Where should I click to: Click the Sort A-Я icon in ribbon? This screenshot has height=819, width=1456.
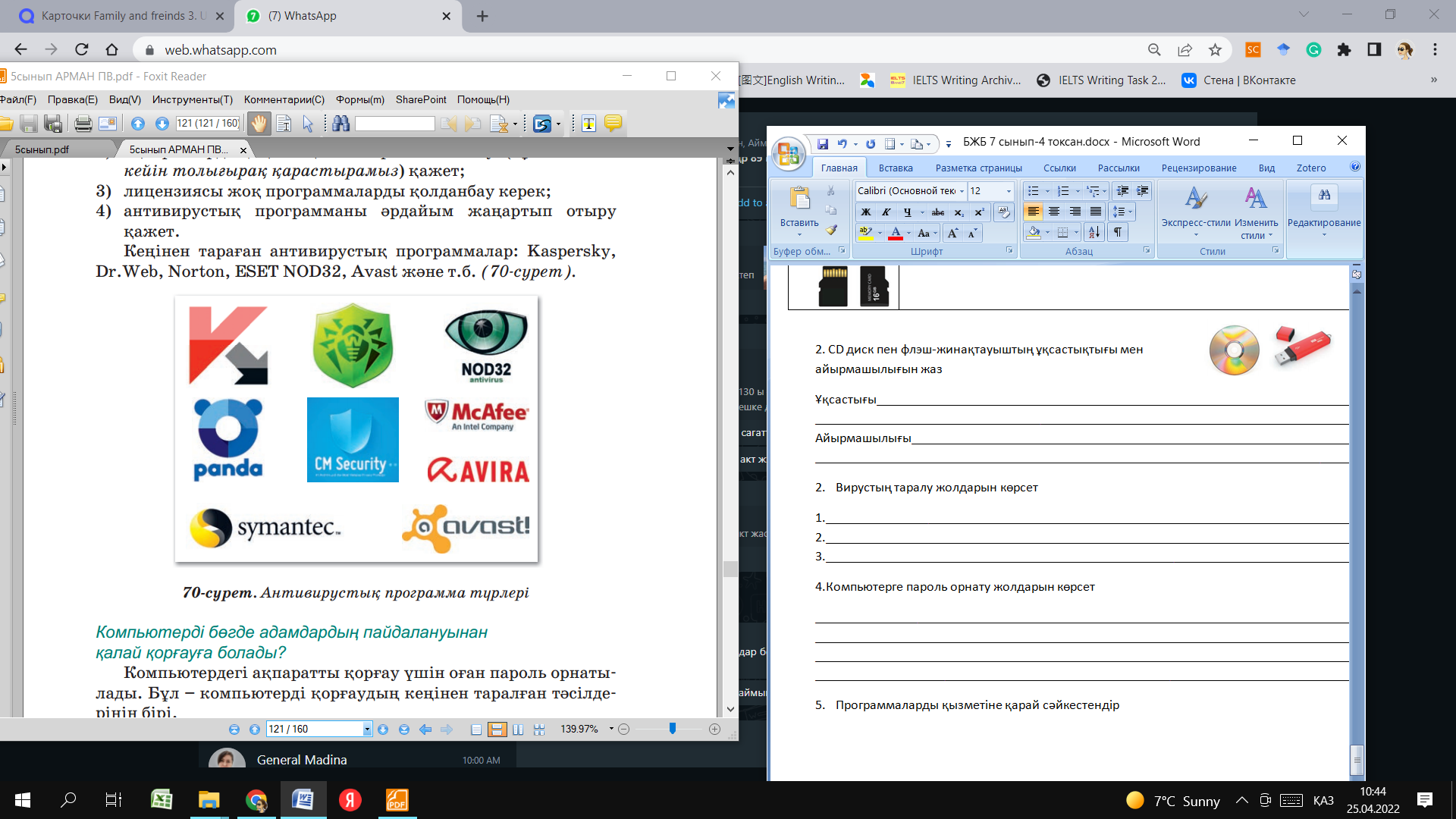point(1094,233)
